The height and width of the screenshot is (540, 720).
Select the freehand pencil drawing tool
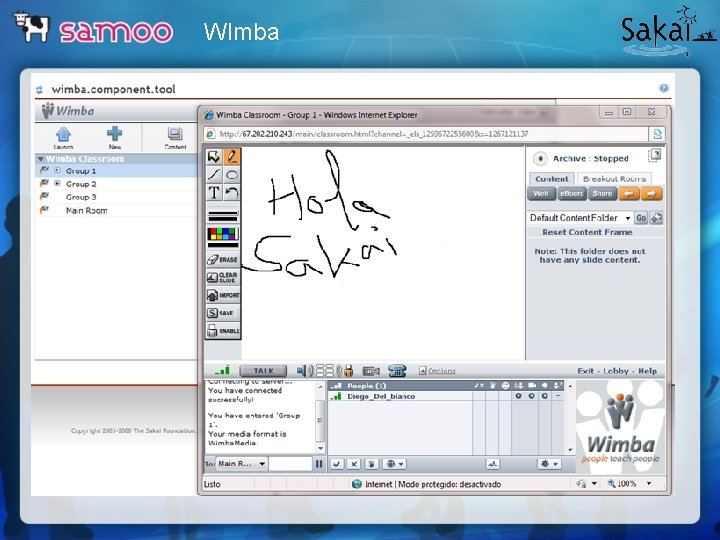click(x=231, y=157)
